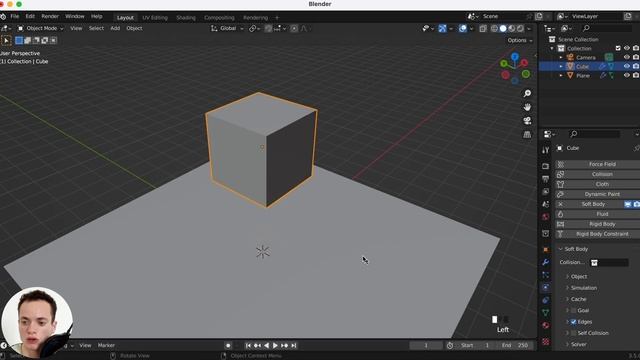Toggle proportional editing icon
This screenshot has height=360, width=640.
[x=294, y=28]
